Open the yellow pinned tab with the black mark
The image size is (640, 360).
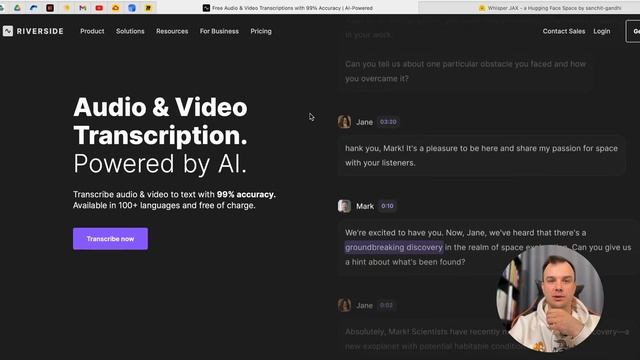tap(148, 8)
